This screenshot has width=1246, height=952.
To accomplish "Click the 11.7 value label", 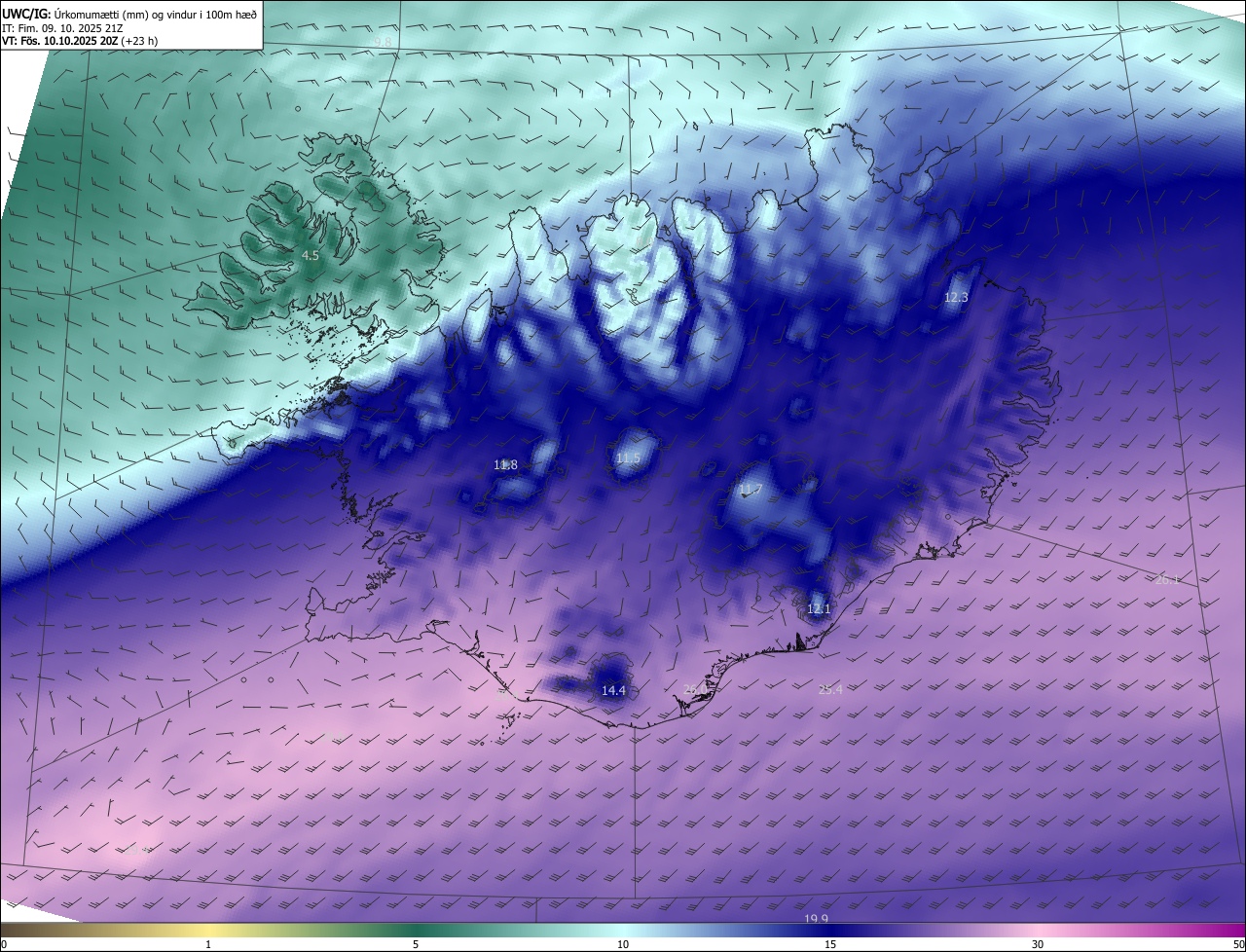I will pyautogui.click(x=750, y=489).
